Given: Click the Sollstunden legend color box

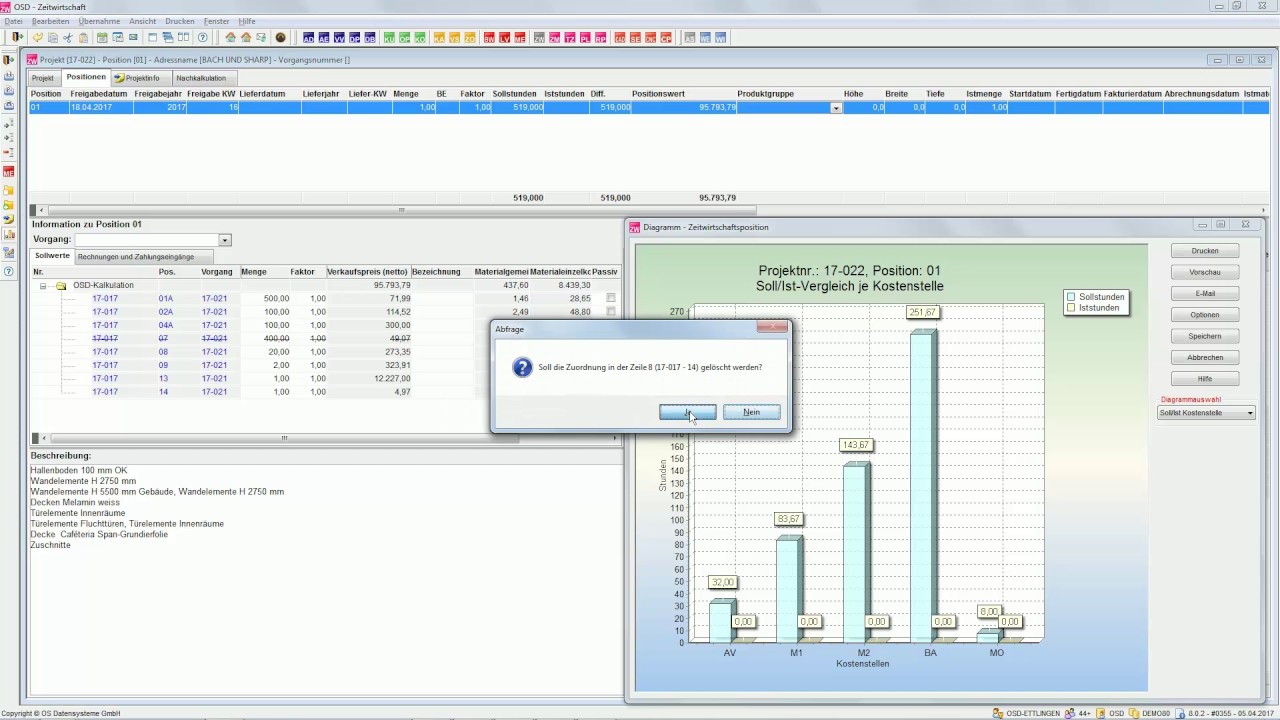Looking at the screenshot, I should pos(1071,297).
